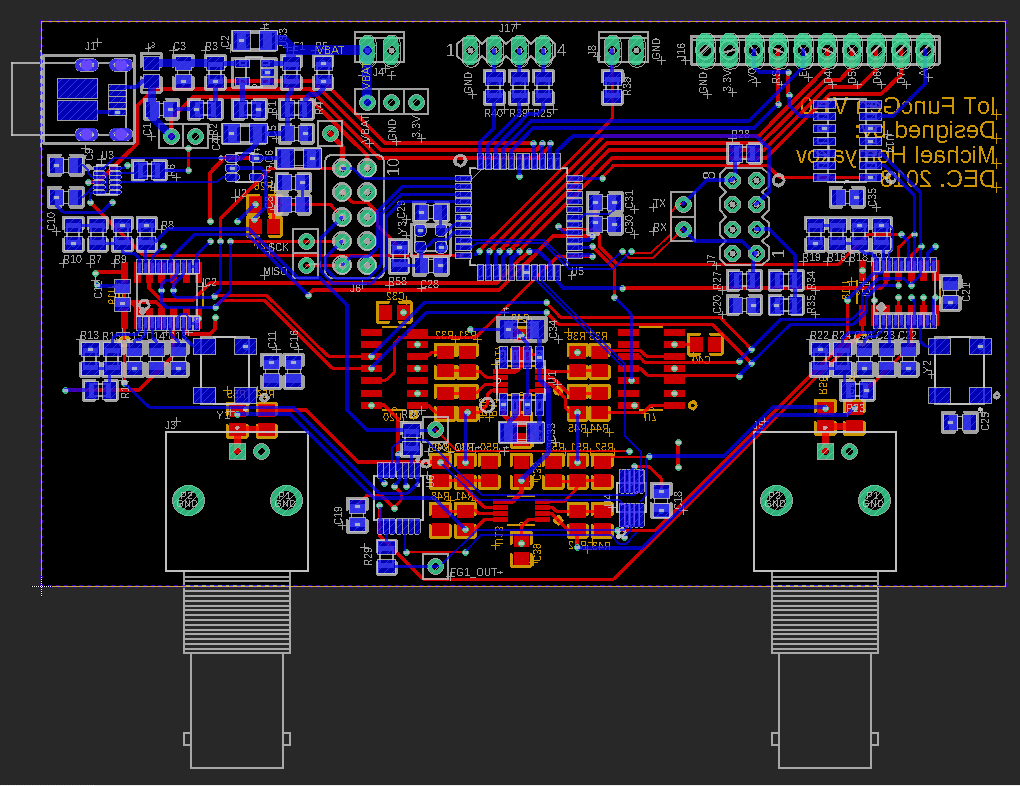Click the TX silkscreen label

660,204
